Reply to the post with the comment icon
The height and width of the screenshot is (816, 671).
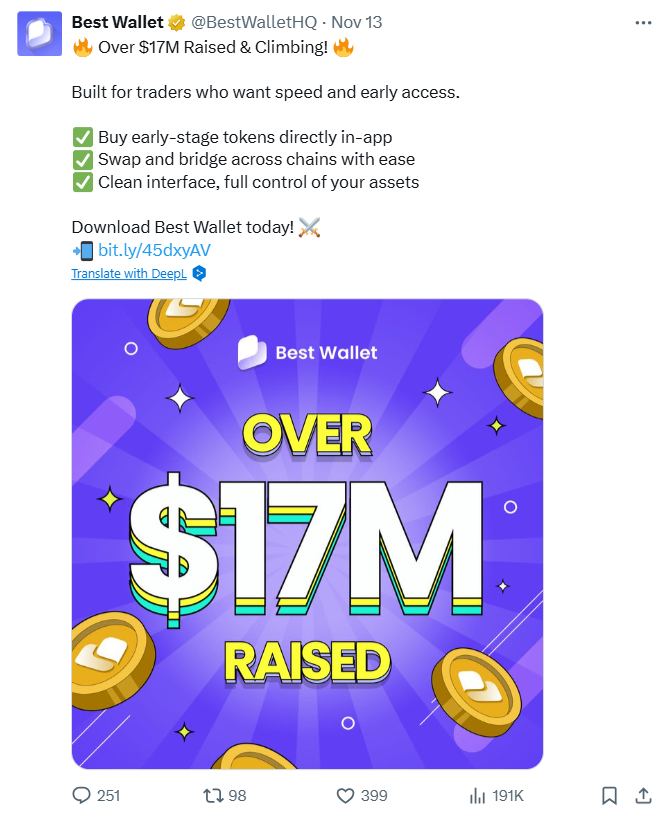[x=82, y=795]
